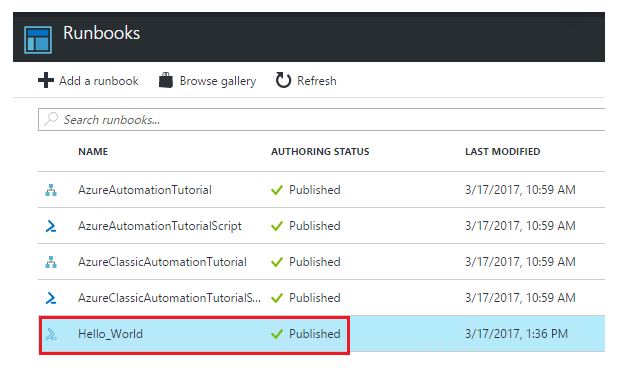Screen dimensions: 621x371
Task: Click the Runbooks blade icon
Action: (x=38, y=40)
